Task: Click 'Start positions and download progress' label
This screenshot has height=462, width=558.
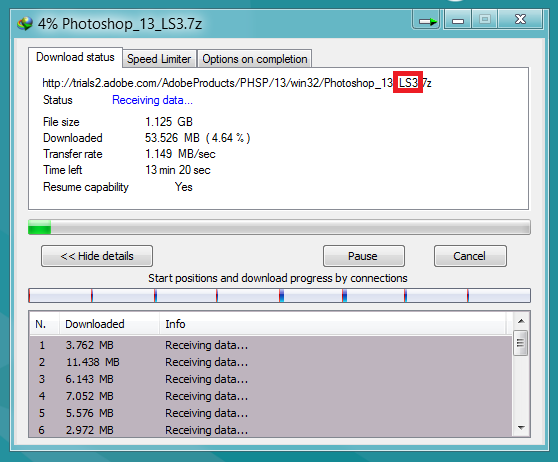Action: [x=278, y=278]
